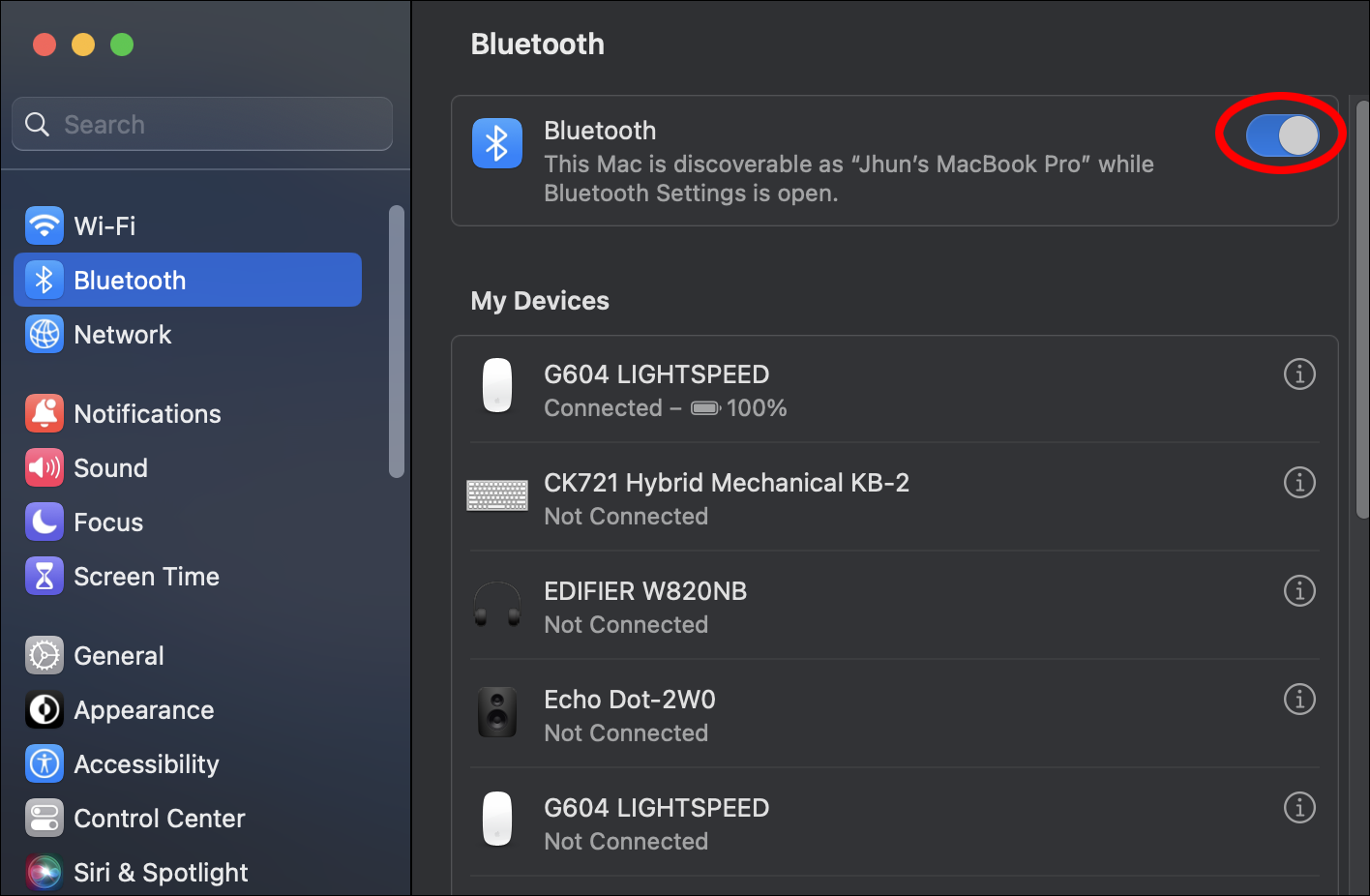The width and height of the screenshot is (1370, 896).
Task: Click the Notifications bell icon
Action: [45, 414]
